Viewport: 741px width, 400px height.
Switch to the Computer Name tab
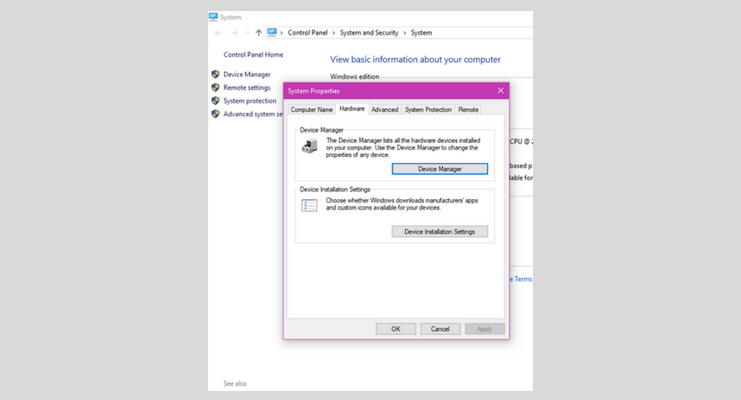(x=311, y=110)
